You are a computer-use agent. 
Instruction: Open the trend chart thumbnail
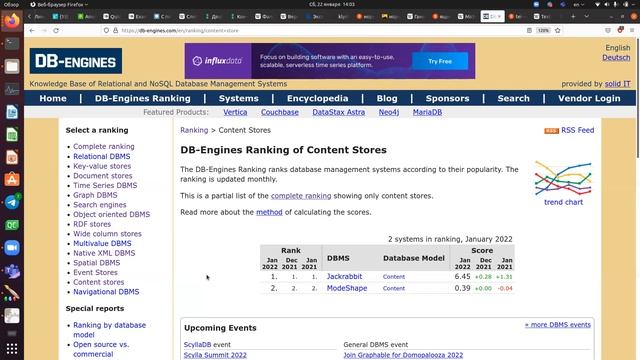coord(563,178)
